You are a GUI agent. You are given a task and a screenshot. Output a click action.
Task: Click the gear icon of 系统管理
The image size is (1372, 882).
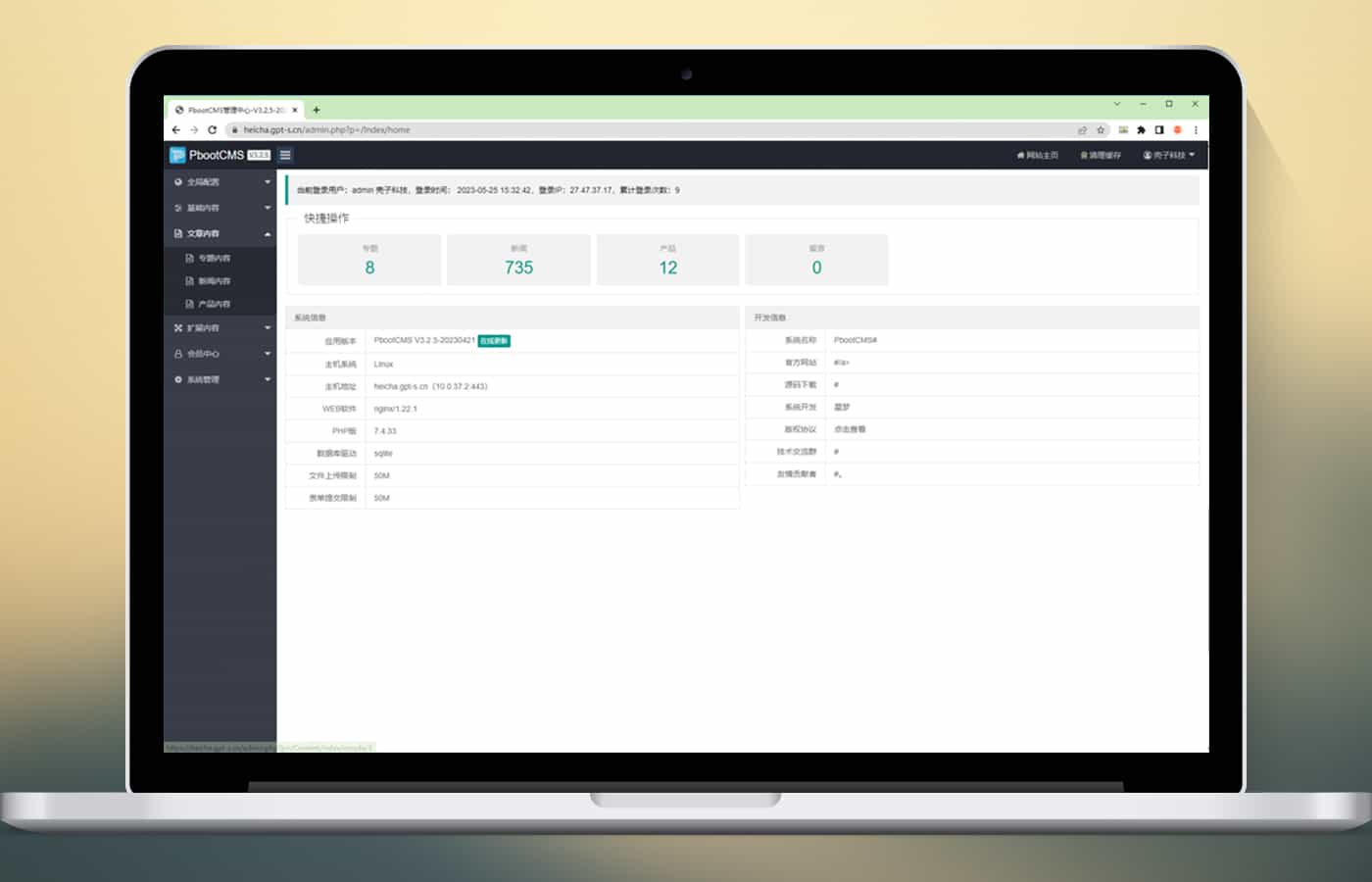pyautogui.click(x=178, y=379)
